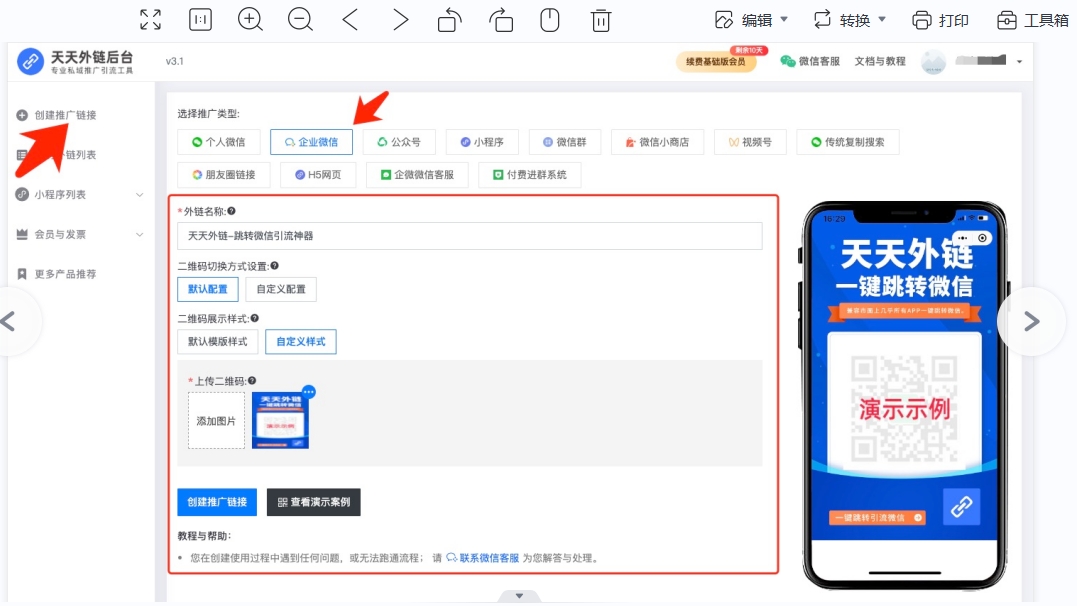The image size is (1077, 606).
Task: Click help icon next to 二维码展示样式
Action: click(x=255, y=318)
